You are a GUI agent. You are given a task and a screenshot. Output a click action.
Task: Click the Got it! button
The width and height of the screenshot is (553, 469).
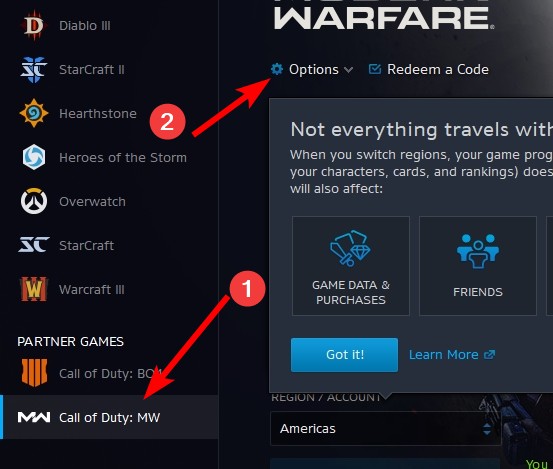pos(344,355)
